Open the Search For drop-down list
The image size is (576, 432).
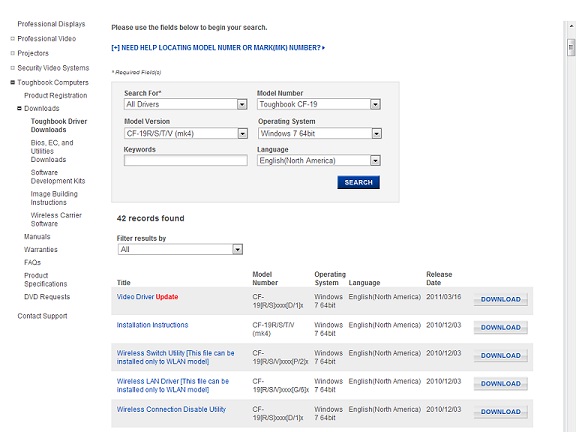coord(242,104)
